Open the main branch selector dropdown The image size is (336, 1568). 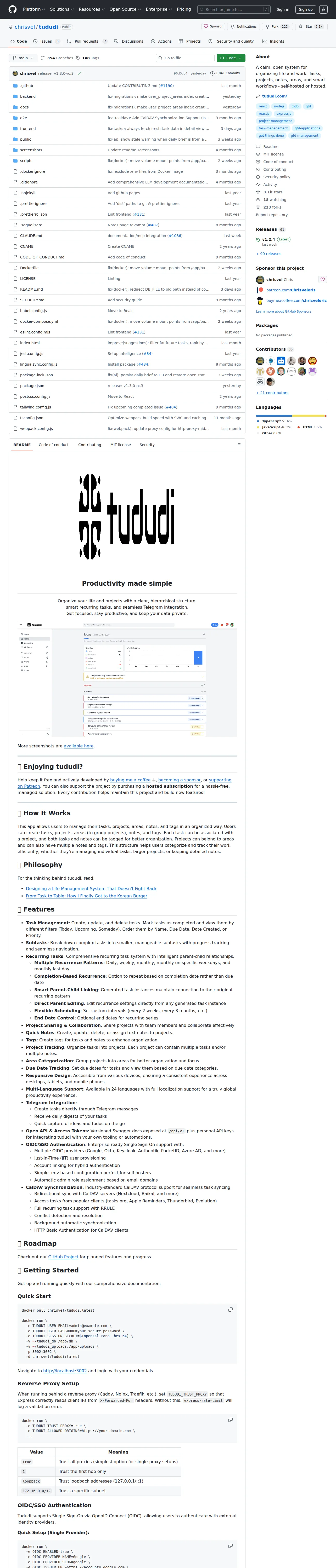[x=23, y=58]
